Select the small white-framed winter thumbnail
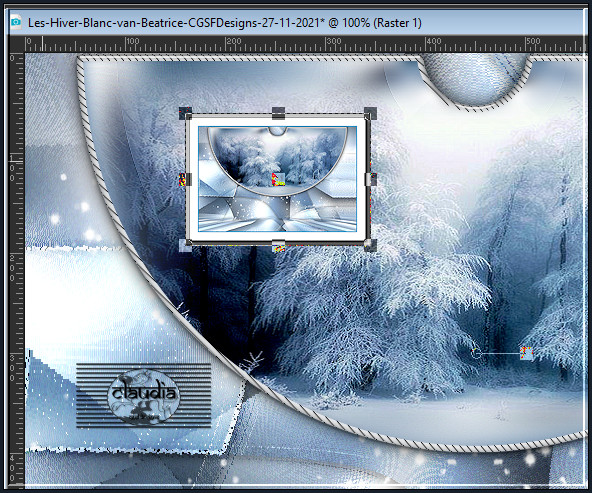 coord(278,179)
